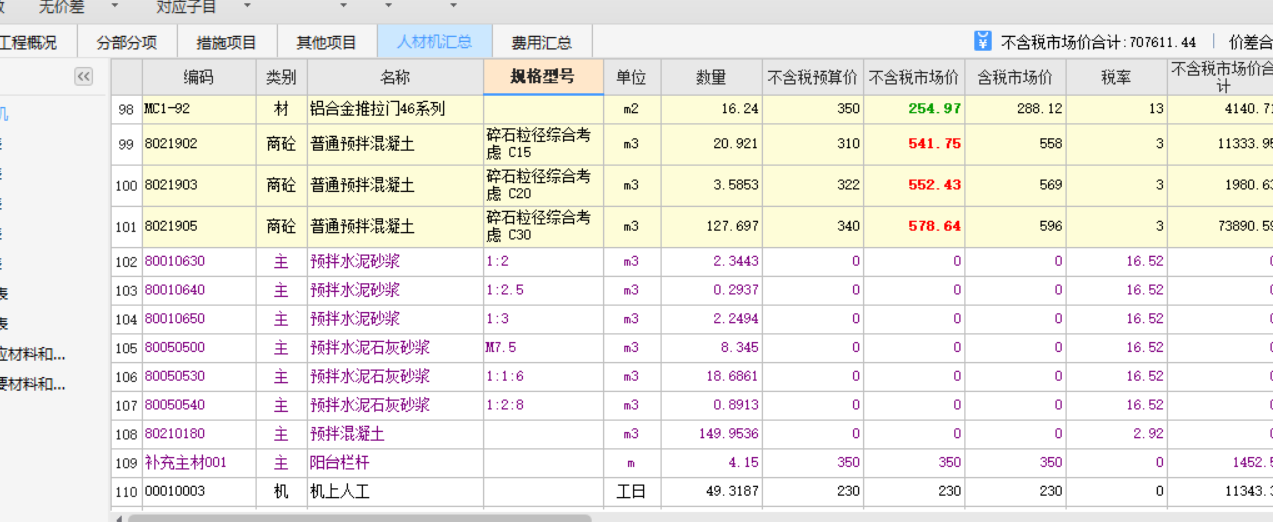Viewport: 1273px width, 522px height.
Task: Select row number 110 header
Action: [x=126, y=492]
